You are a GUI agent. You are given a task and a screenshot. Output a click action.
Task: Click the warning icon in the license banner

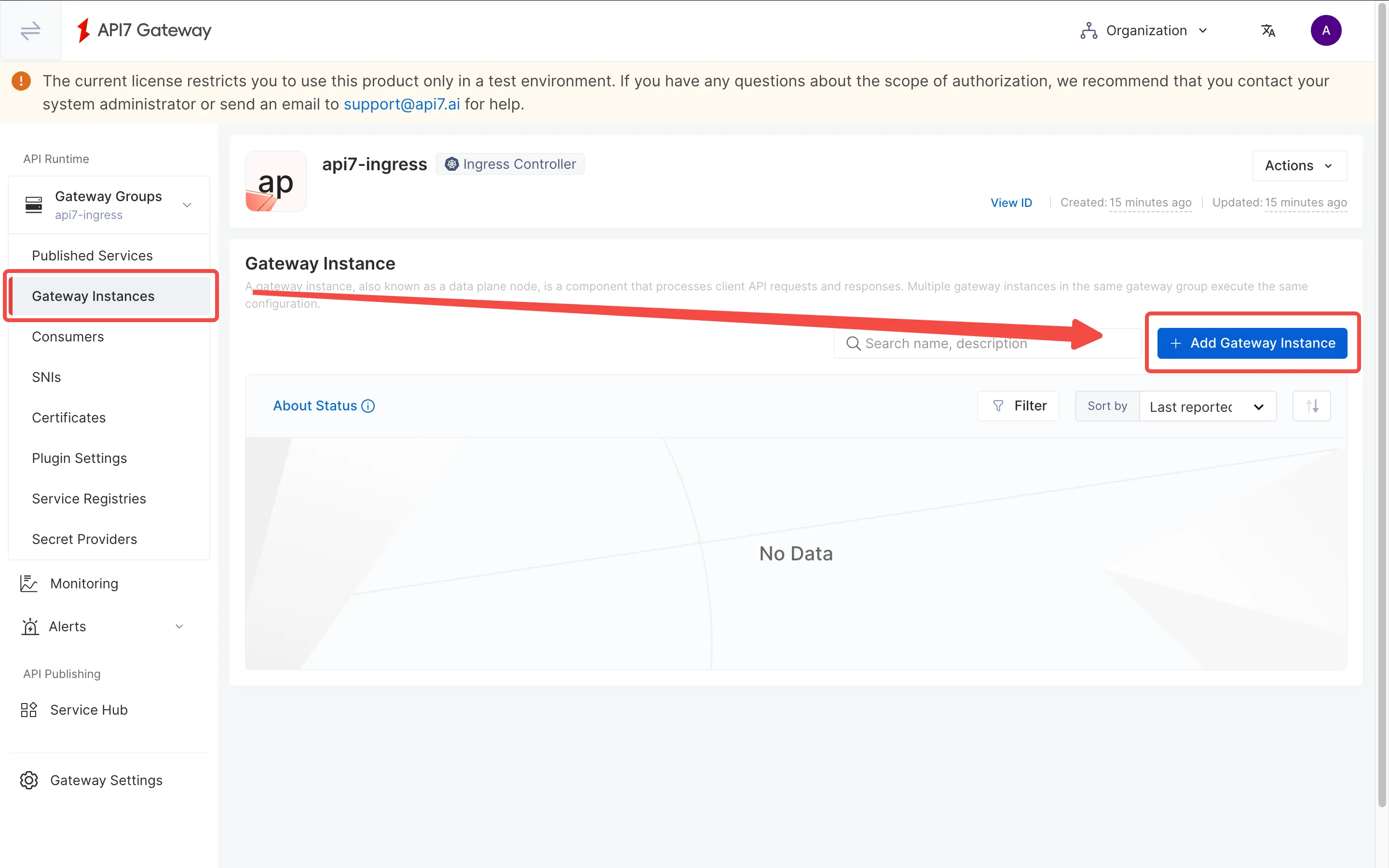21,81
